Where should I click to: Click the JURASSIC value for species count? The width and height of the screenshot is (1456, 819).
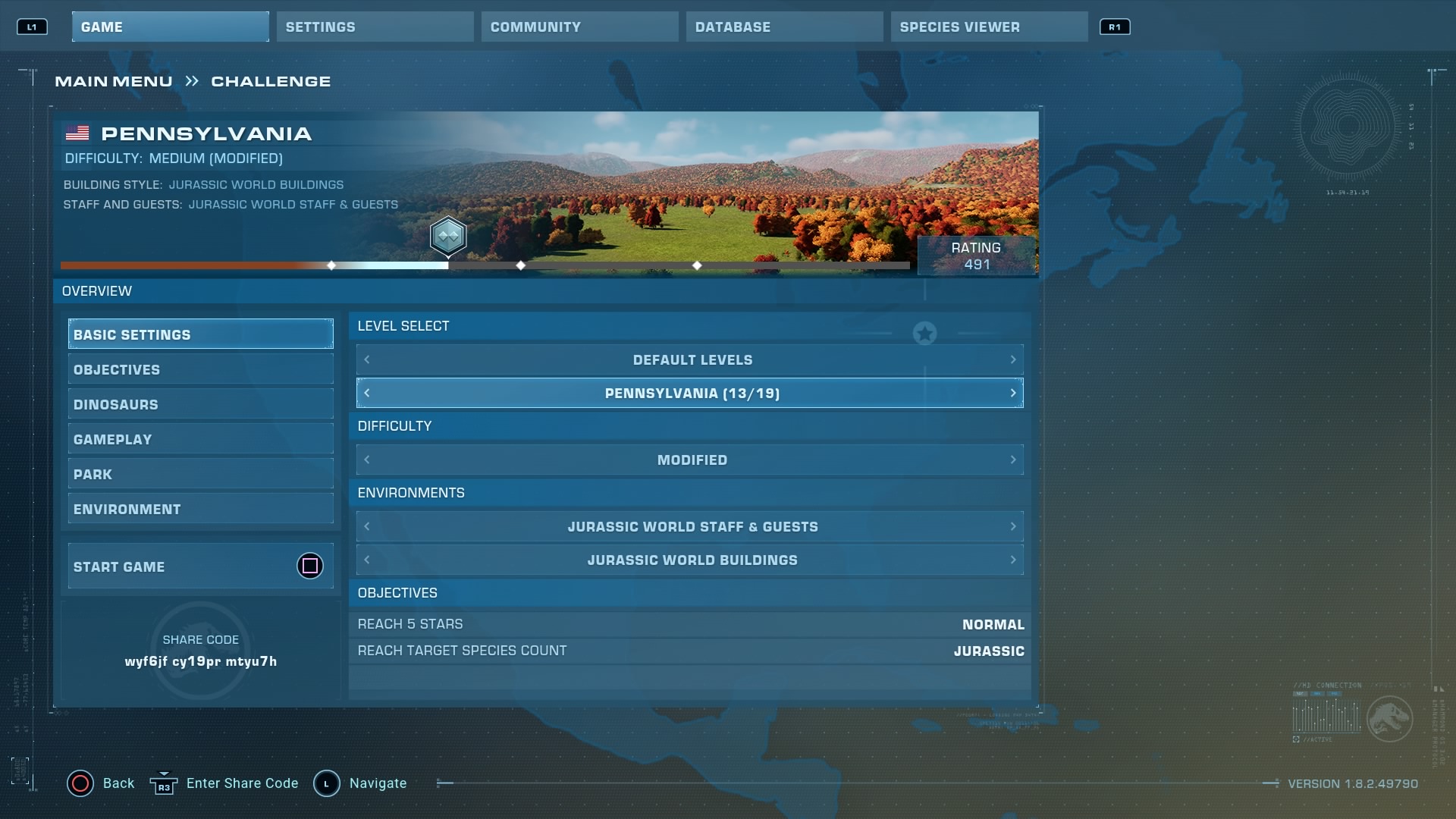[x=989, y=651]
